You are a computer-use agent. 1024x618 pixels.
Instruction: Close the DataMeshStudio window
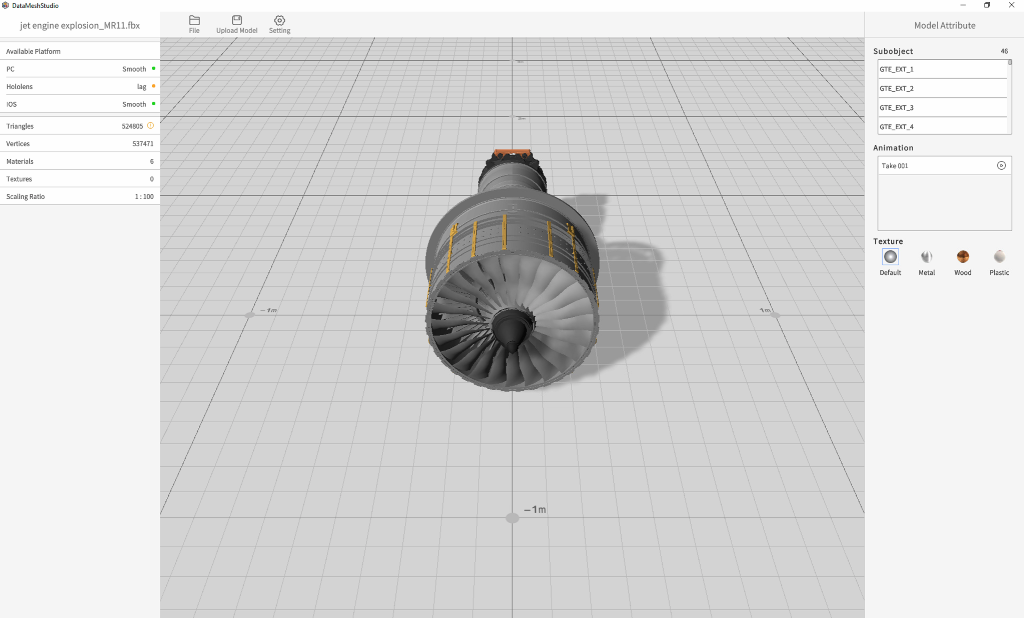(1012, 5)
